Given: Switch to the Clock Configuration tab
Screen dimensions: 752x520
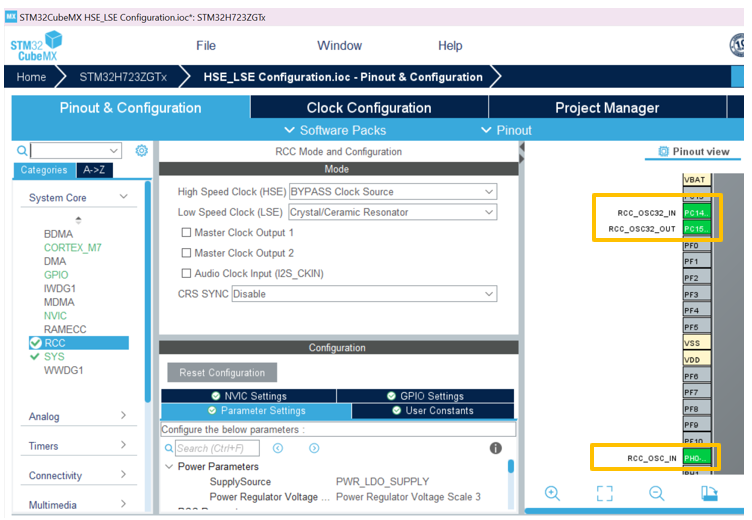Looking at the screenshot, I should (369, 107).
